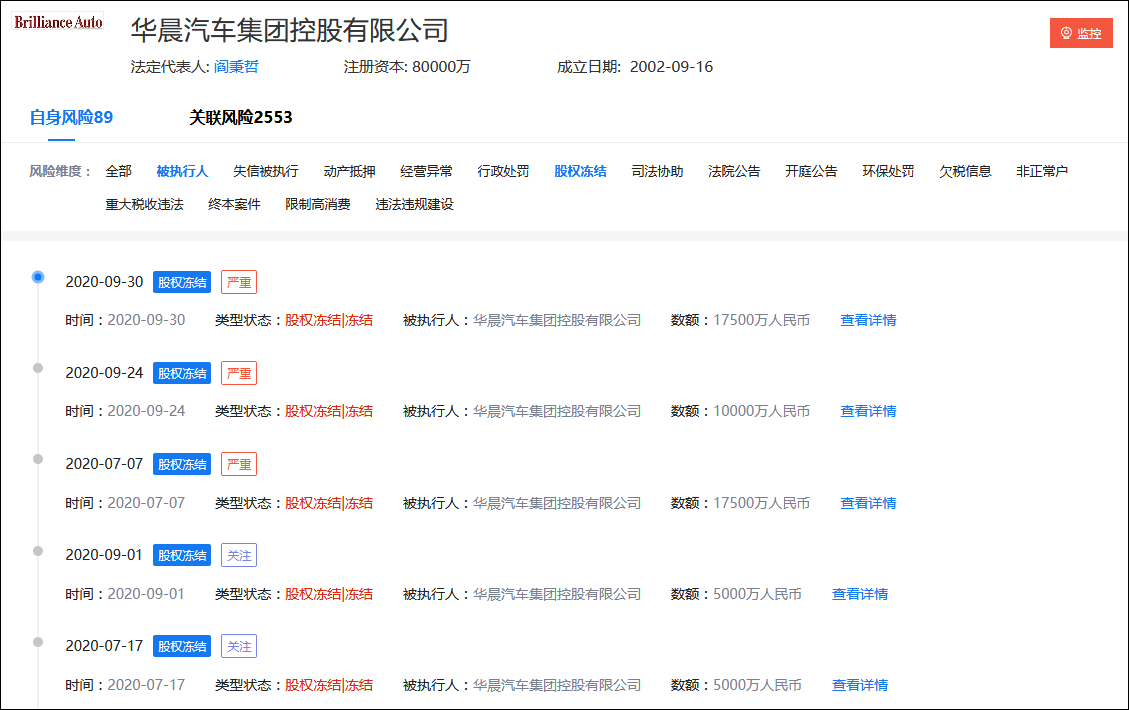Click 股权冻结 badge on 2020-09-24 entry
The width and height of the screenshot is (1129, 710).
click(182, 373)
